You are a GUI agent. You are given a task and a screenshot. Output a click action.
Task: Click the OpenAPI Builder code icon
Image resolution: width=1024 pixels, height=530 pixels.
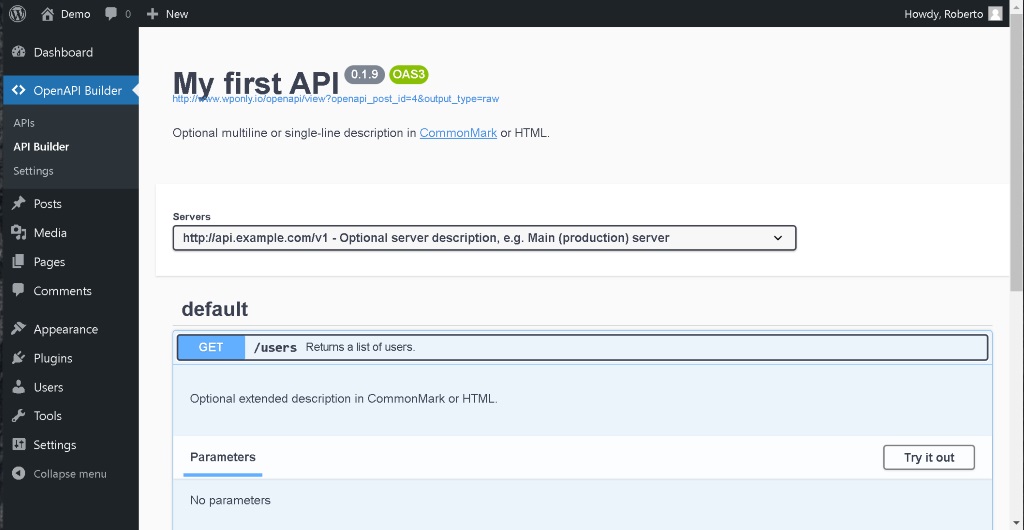[18, 90]
